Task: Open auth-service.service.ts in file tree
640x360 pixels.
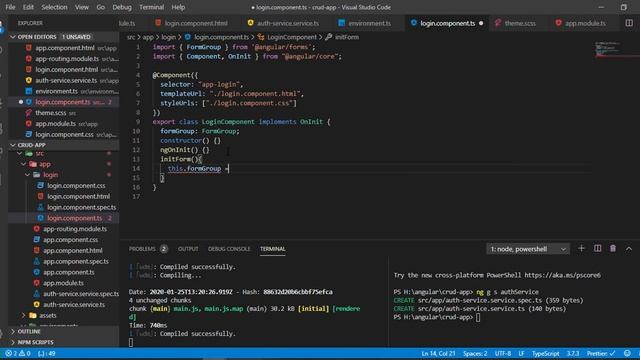Action: click(74, 304)
